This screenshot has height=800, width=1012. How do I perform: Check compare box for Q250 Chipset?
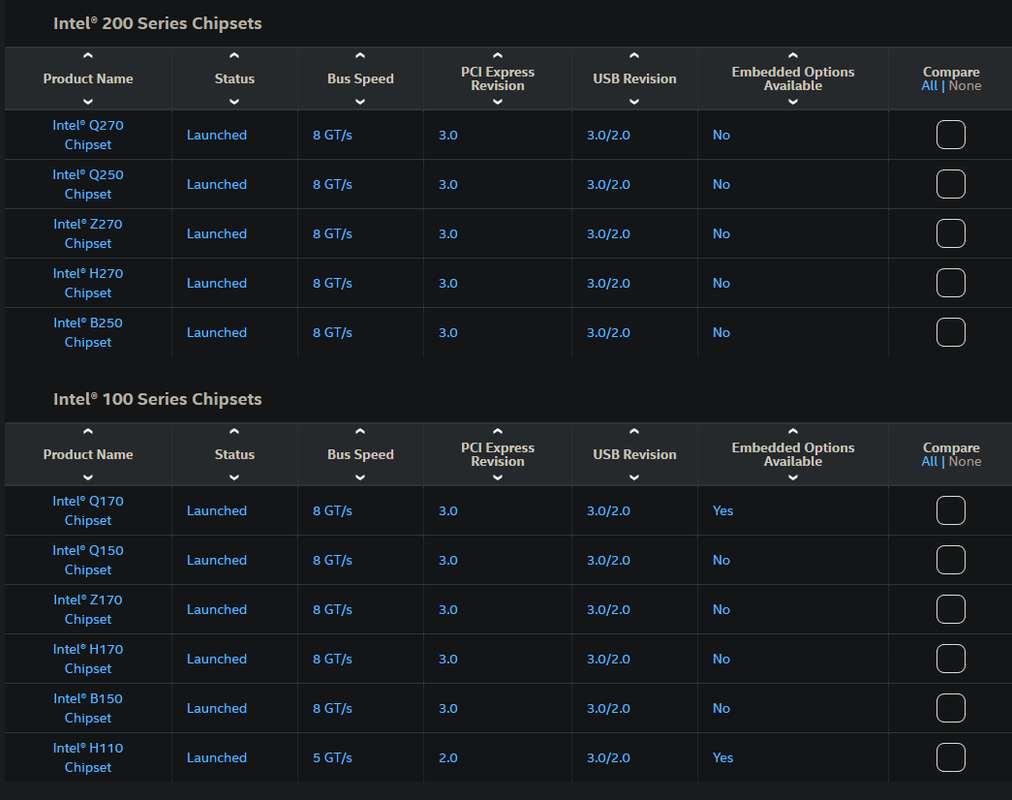click(951, 185)
